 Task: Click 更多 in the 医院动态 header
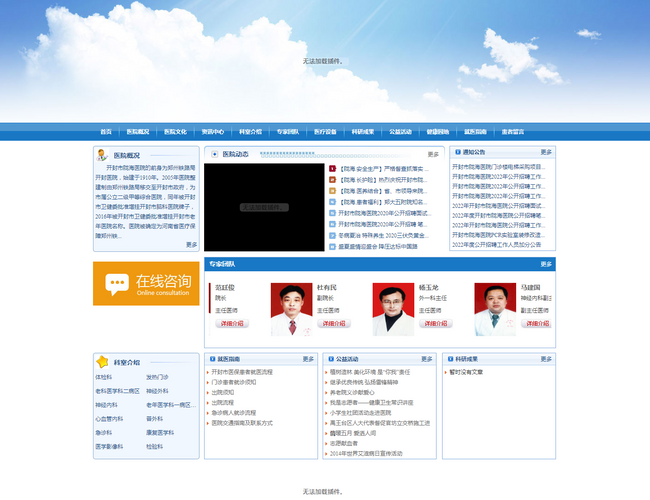[x=433, y=154]
